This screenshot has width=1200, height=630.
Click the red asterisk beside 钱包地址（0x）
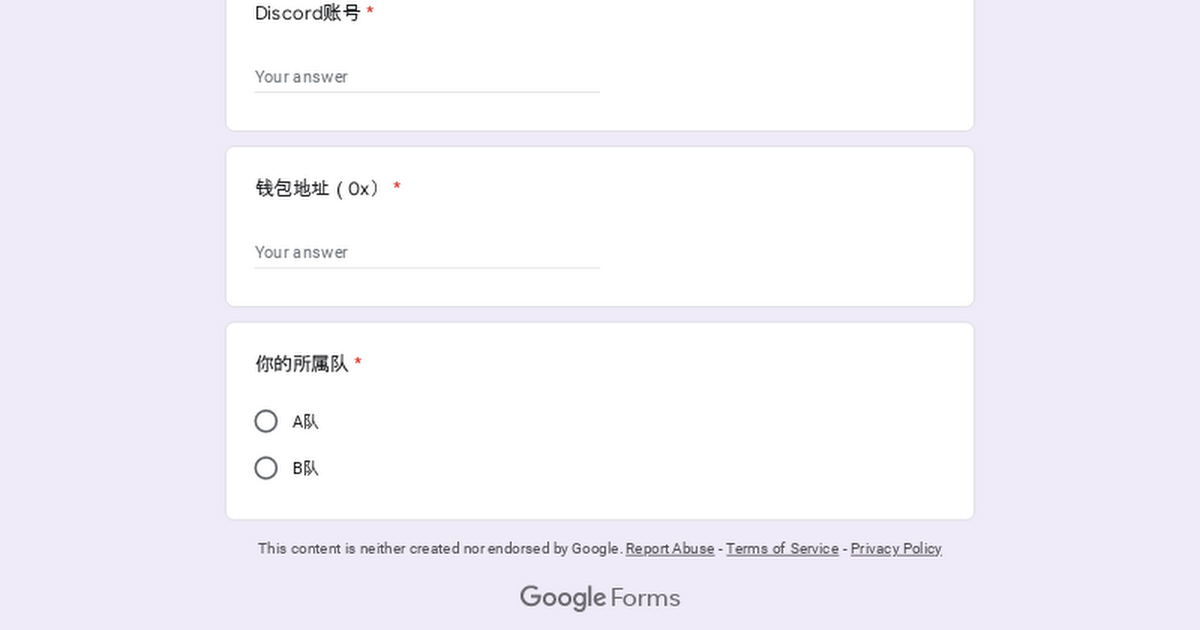pos(397,187)
